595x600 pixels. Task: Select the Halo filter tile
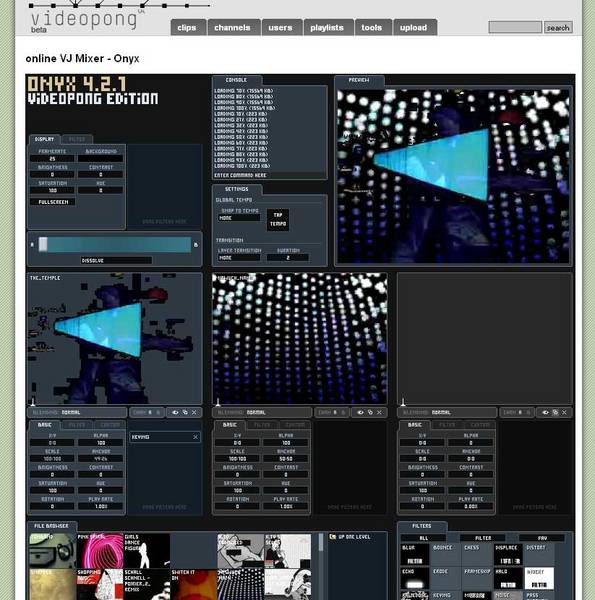click(508, 579)
